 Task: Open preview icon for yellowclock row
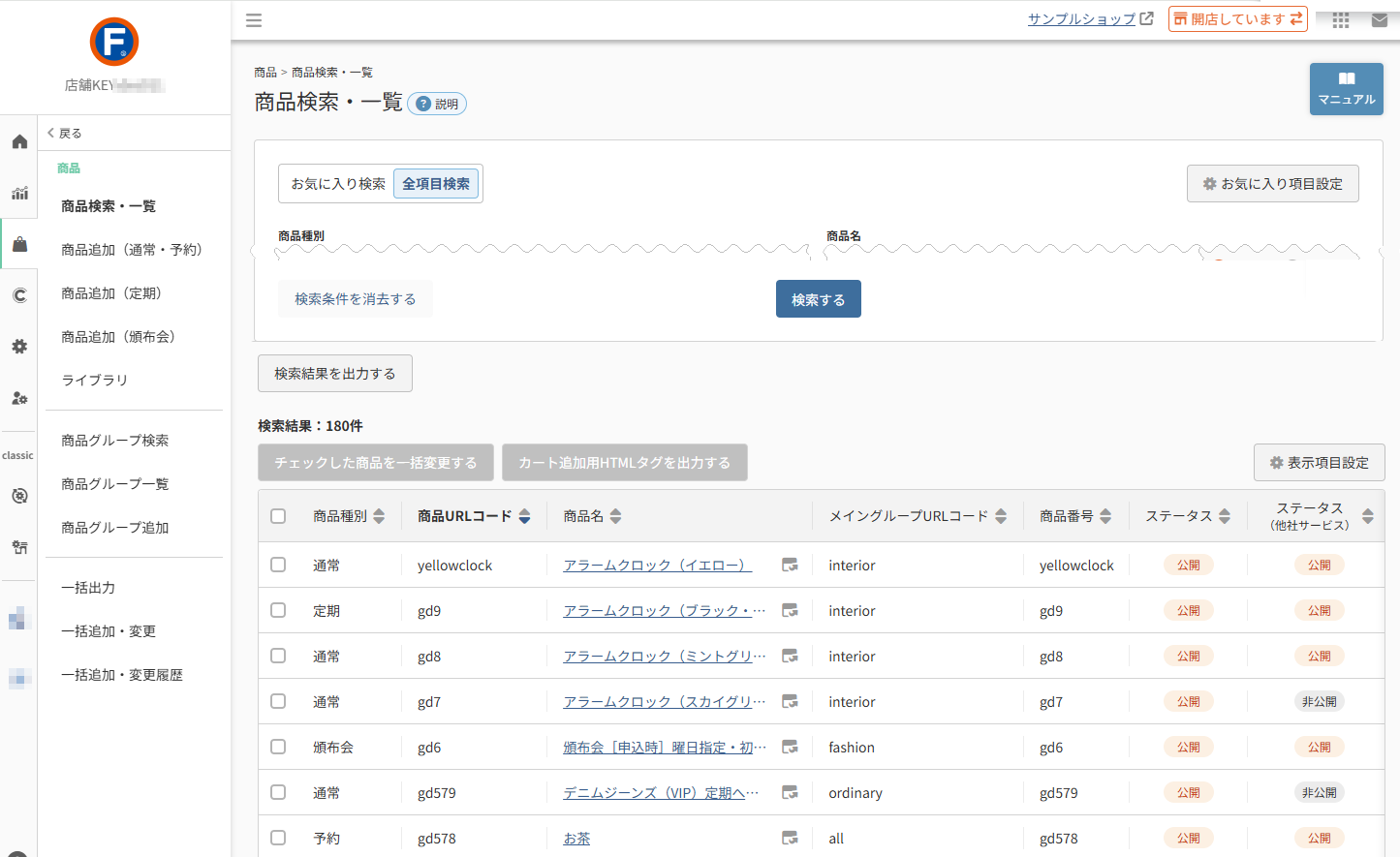[790, 565]
